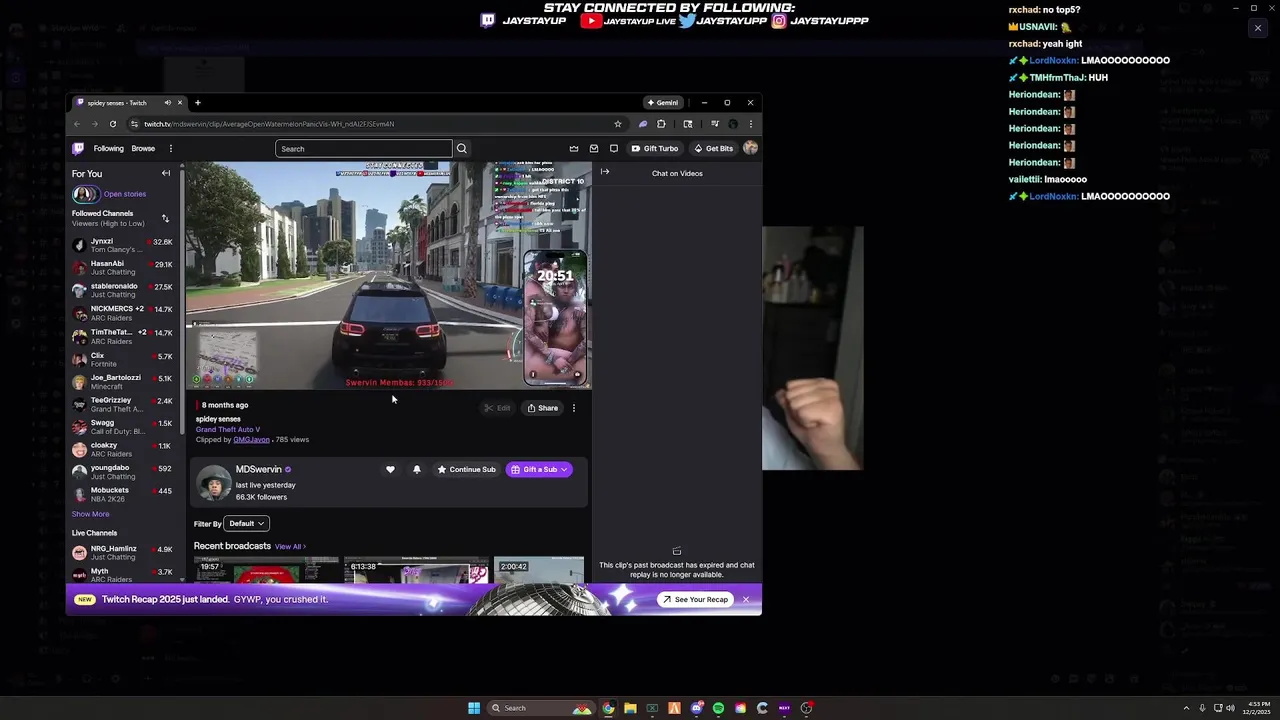The height and width of the screenshot is (720, 1280).
Task: Collapse the For You sidebar
Action: click(166, 173)
